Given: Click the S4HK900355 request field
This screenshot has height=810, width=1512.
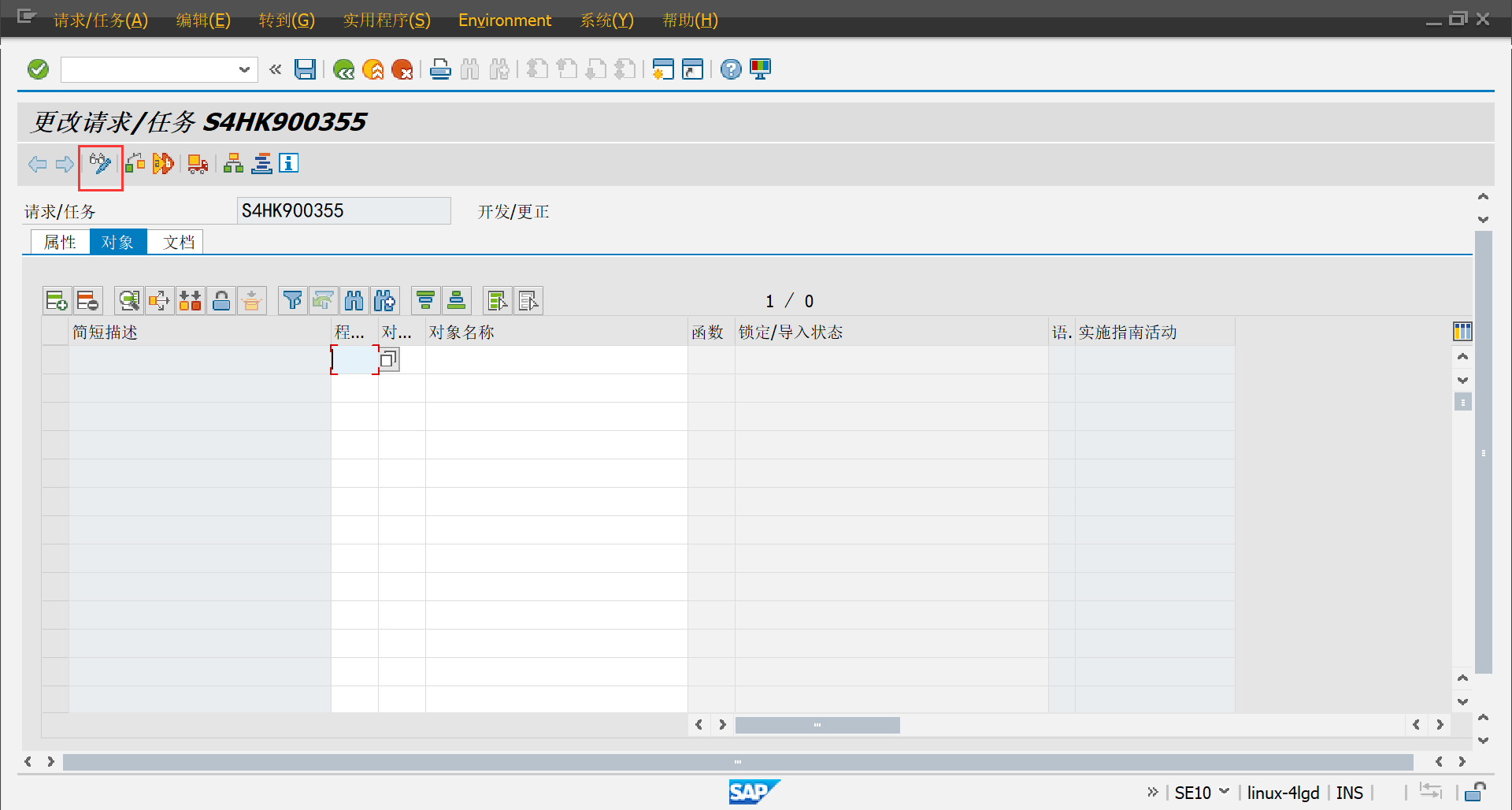Looking at the screenshot, I should tap(343, 210).
